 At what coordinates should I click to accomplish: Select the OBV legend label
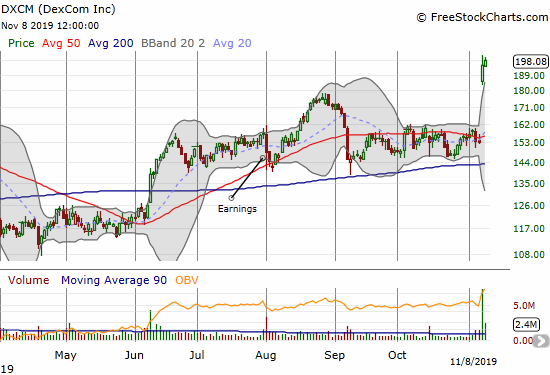187,280
